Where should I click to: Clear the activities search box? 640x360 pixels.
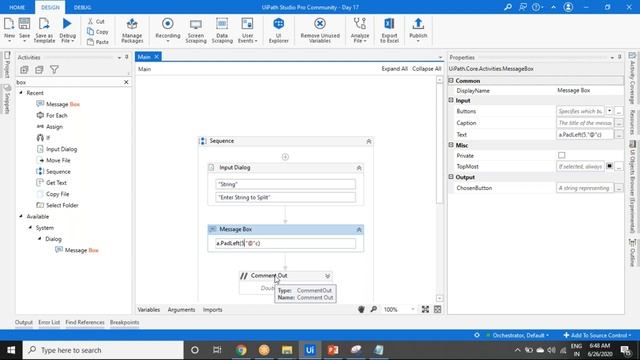126,82
